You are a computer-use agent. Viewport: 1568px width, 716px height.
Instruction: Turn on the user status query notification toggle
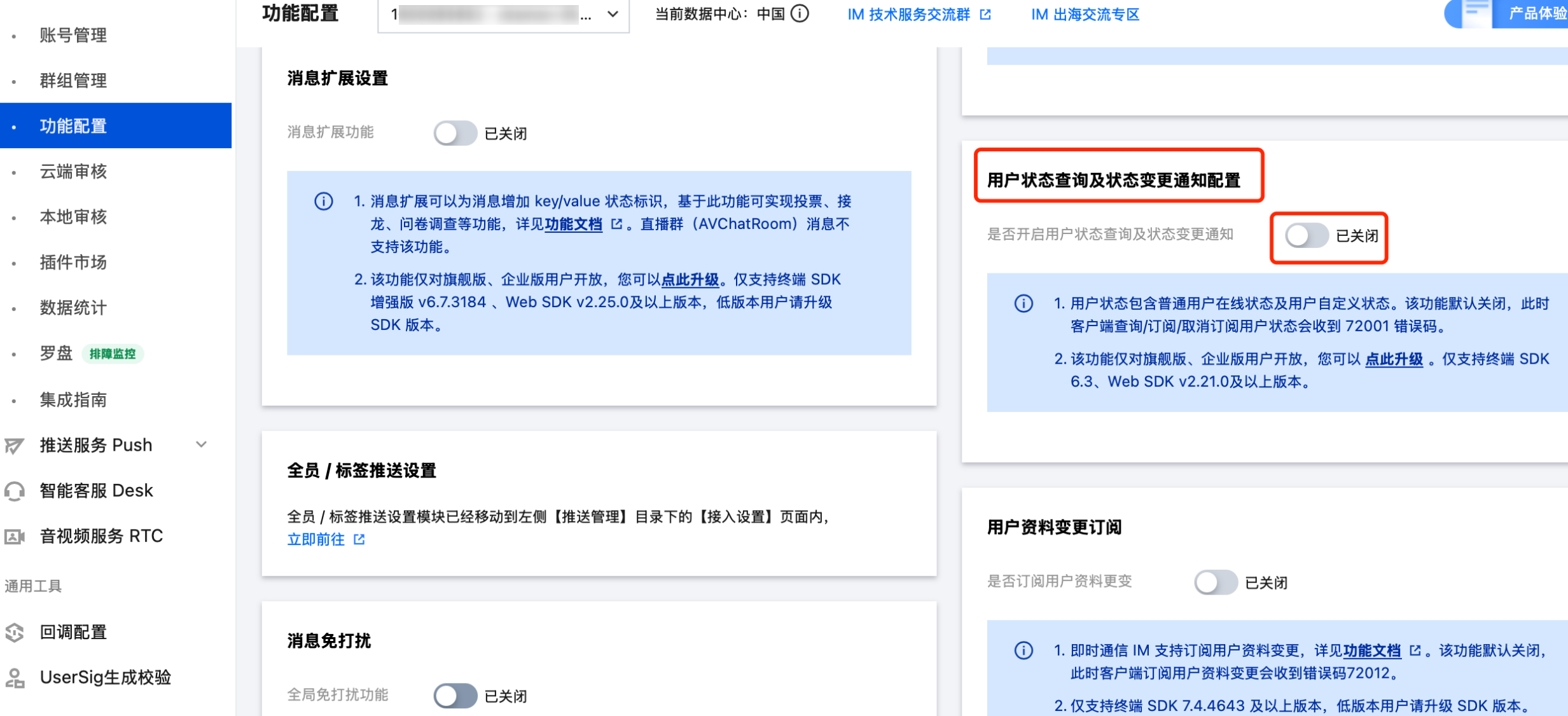(x=1306, y=235)
